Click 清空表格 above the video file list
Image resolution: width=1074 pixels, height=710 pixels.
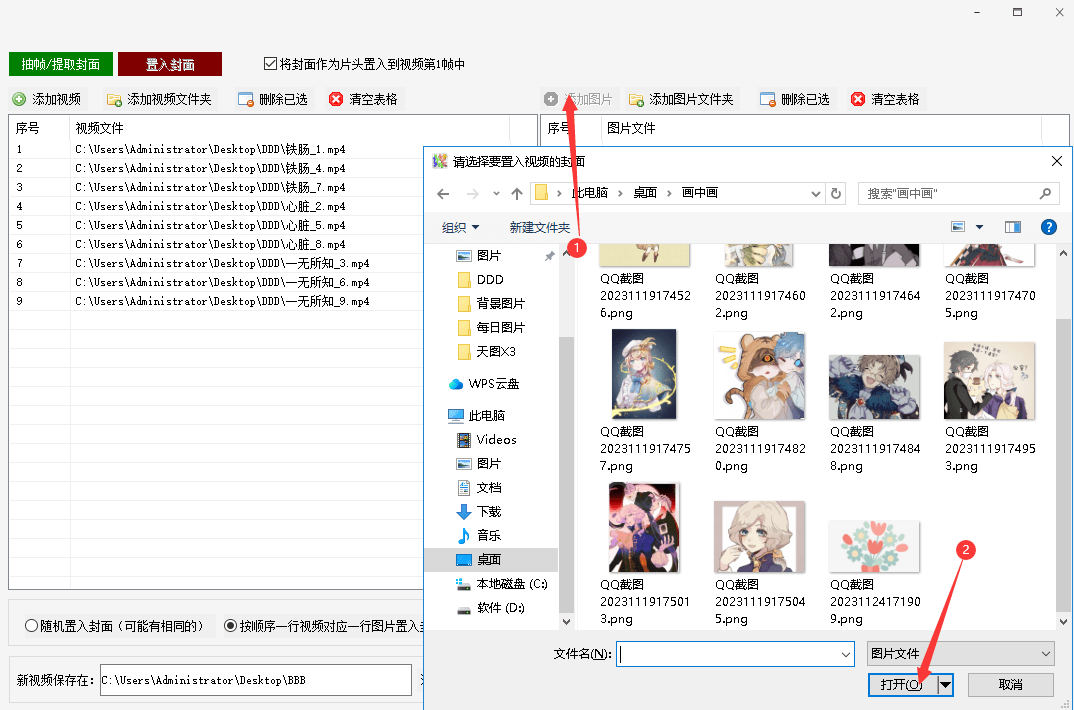point(363,99)
